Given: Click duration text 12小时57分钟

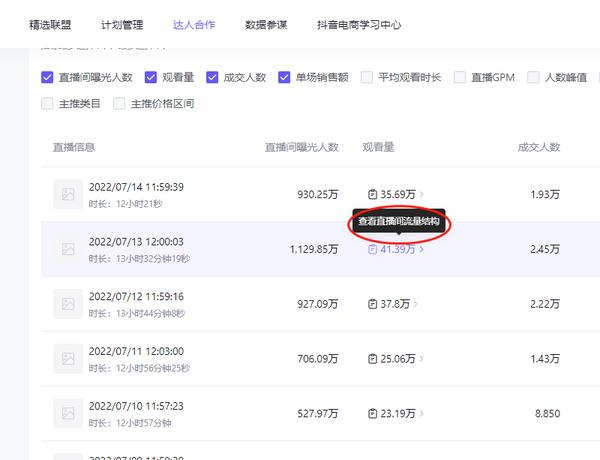Looking at the screenshot, I should (x=143, y=423).
